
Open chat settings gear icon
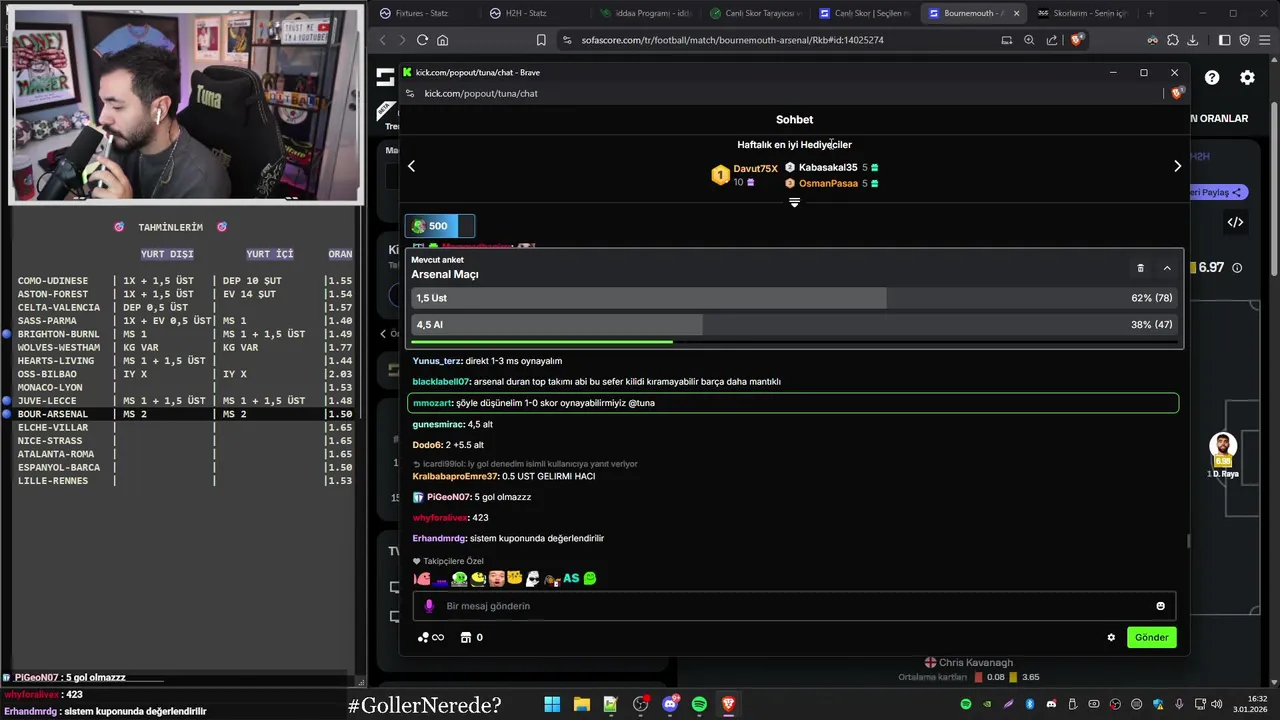pos(1111,637)
